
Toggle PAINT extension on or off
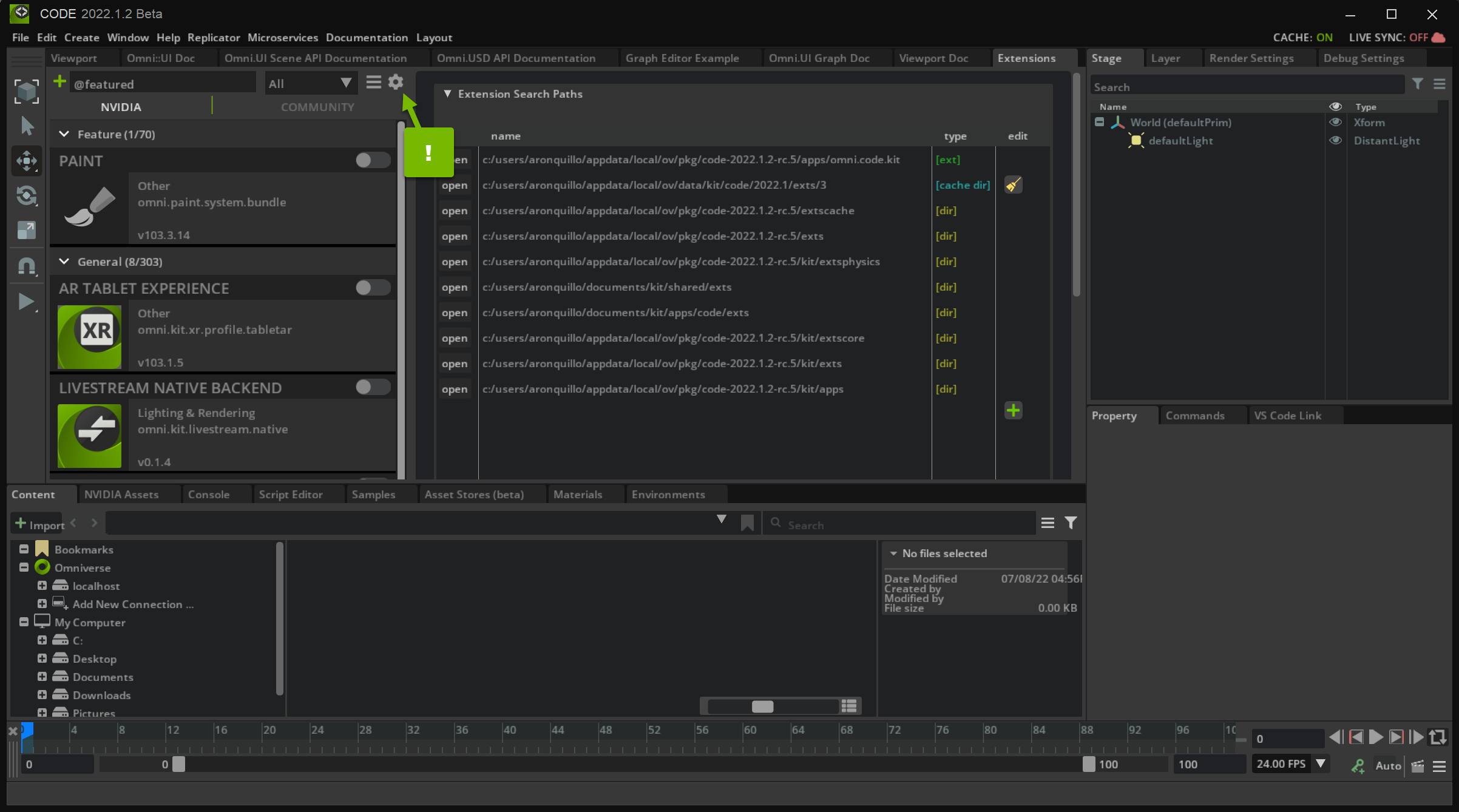(x=373, y=160)
